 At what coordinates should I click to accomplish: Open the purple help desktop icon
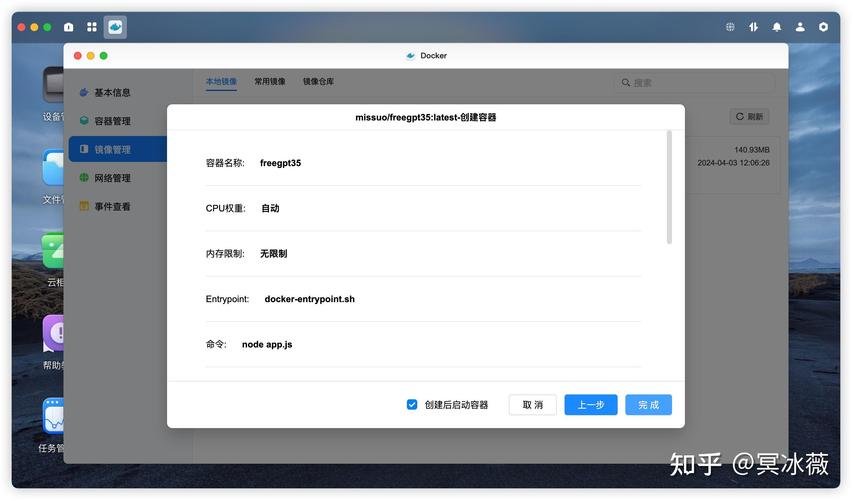(x=53, y=333)
